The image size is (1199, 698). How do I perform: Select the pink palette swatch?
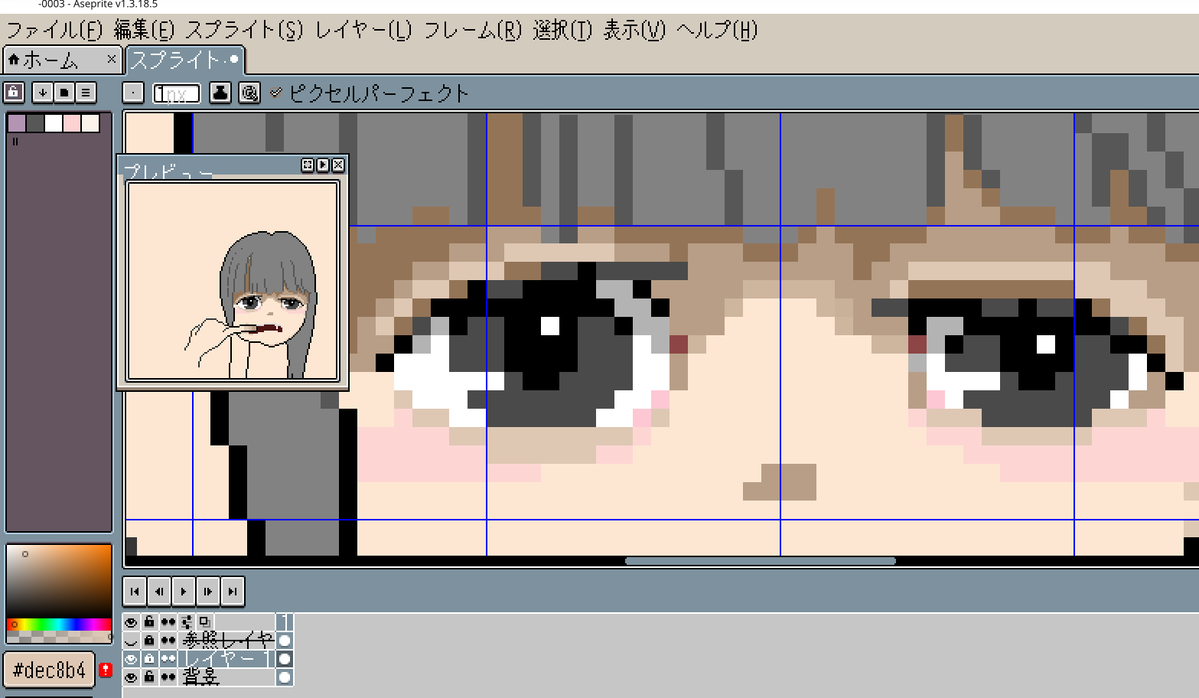pos(72,123)
